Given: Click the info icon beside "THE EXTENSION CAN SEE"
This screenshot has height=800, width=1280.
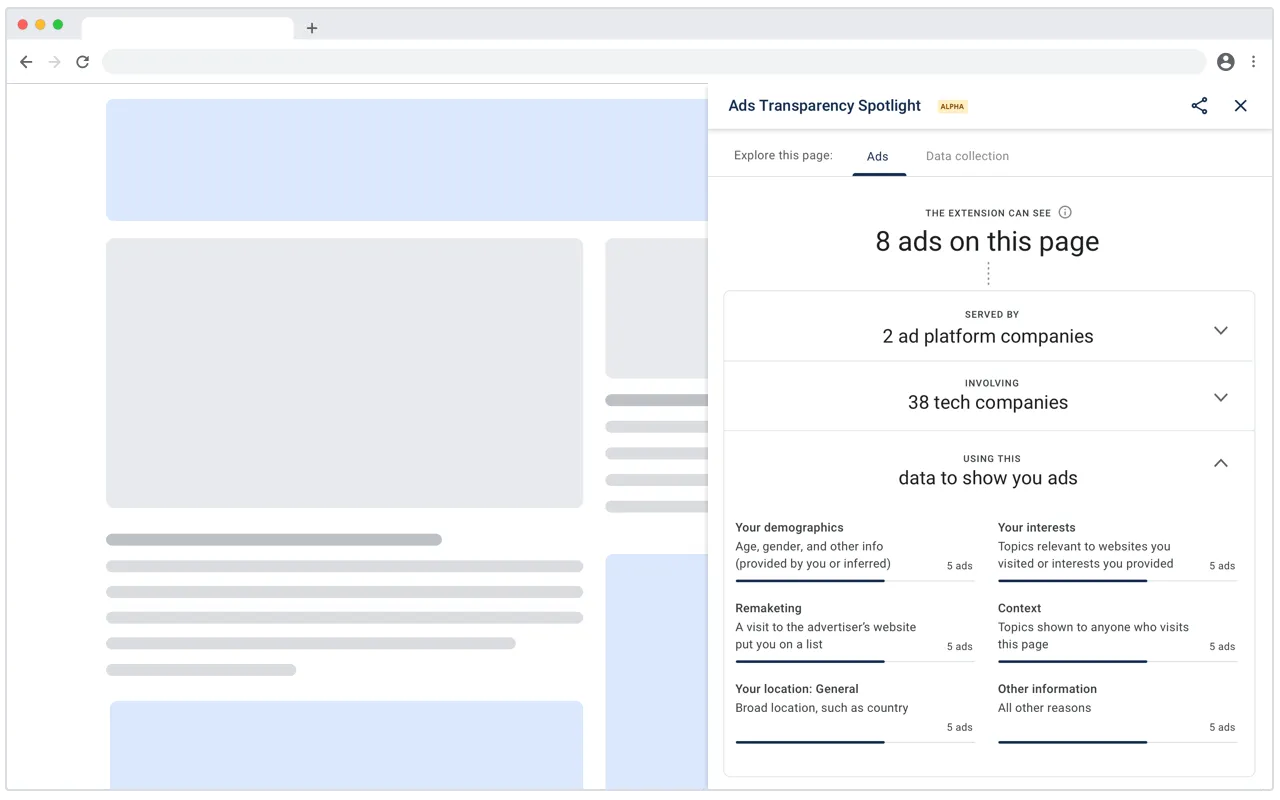Looking at the screenshot, I should (1065, 212).
